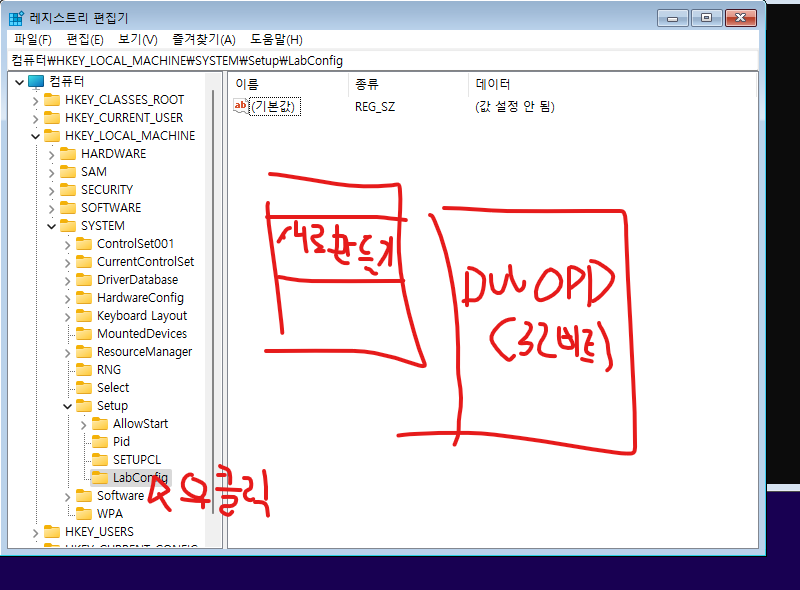Expand the SAM key chevron
Screen dimensions: 800x590
(51, 173)
